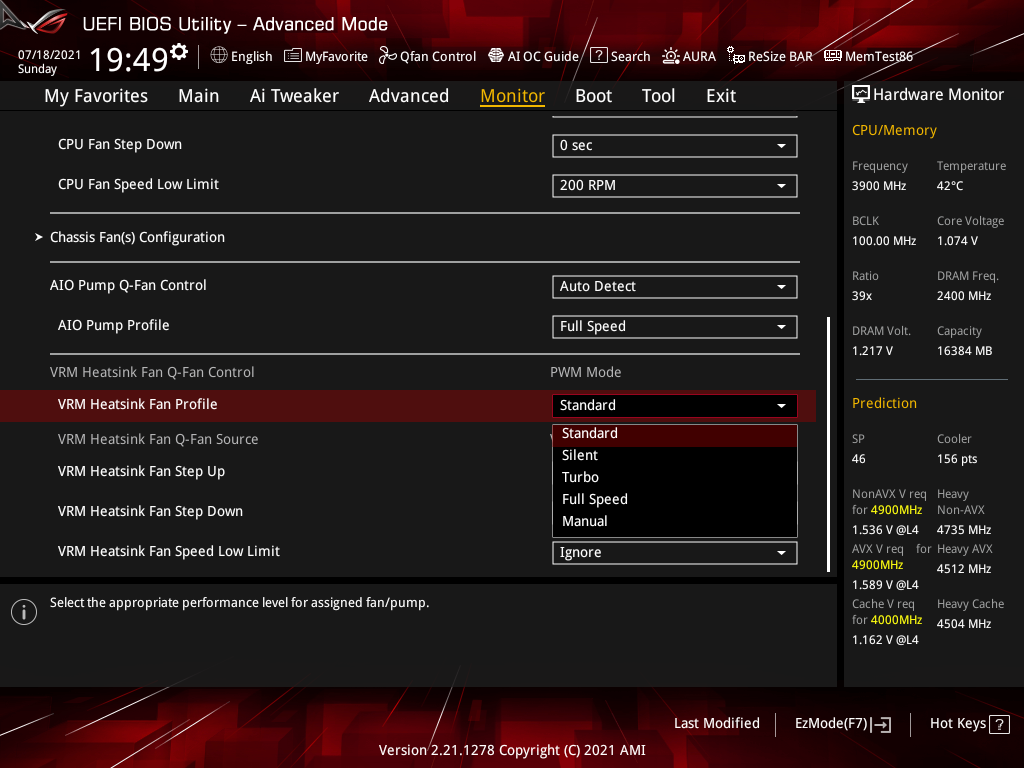Open the ReSize BAR setting
This screenshot has width=1024, height=768.
click(x=769, y=56)
